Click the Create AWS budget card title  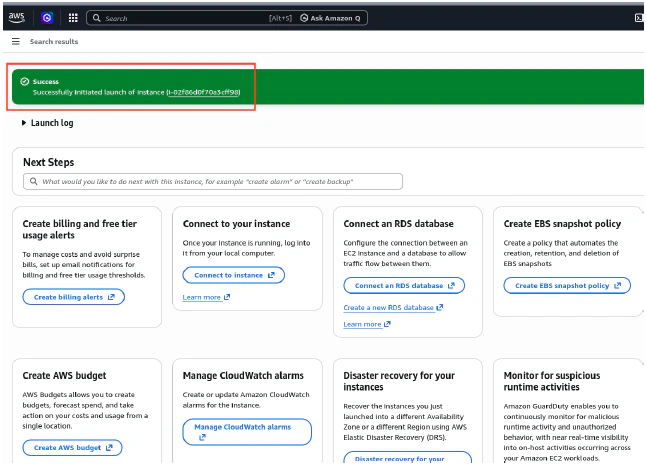click(x=64, y=376)
